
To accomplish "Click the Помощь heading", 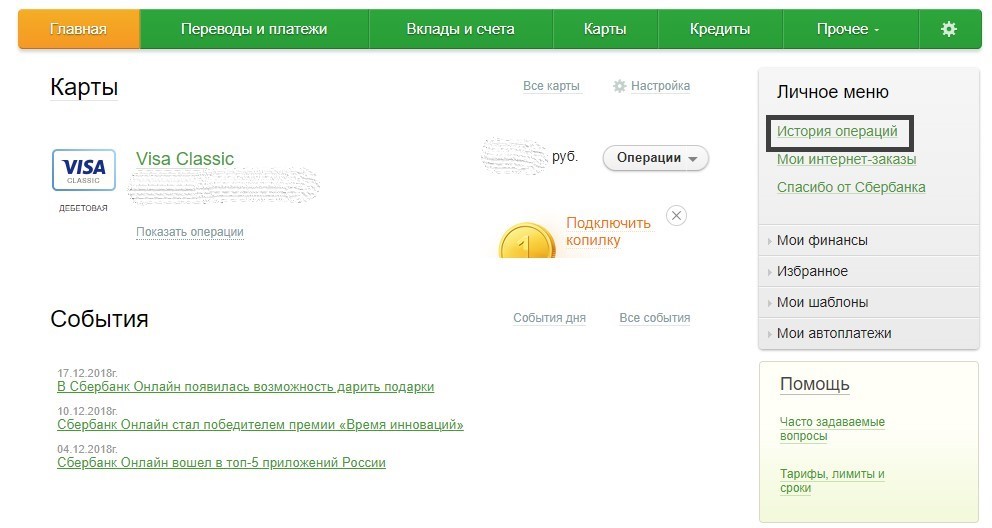I will click(815, 384).
